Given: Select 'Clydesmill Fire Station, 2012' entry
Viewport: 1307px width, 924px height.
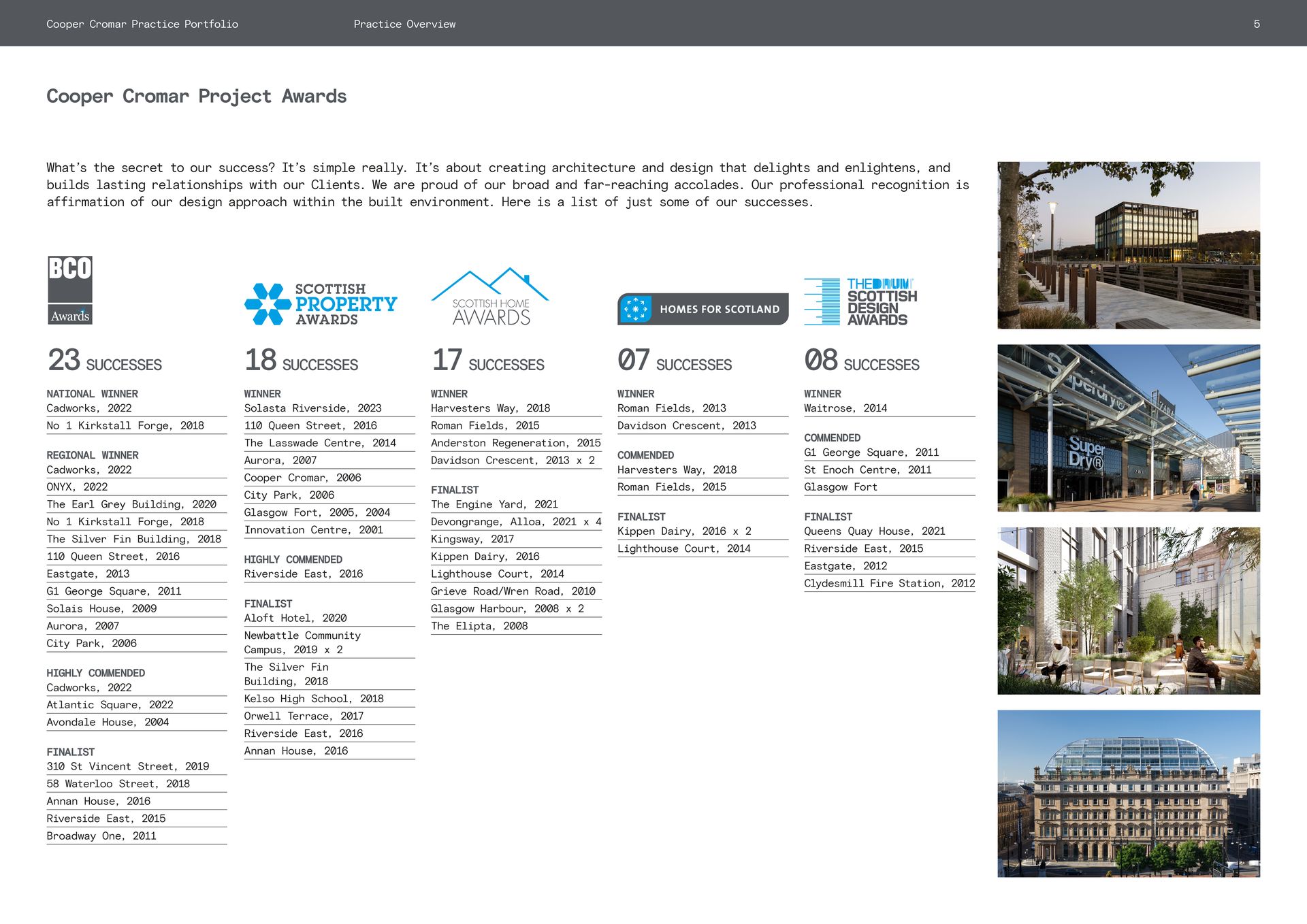Looking at the screenshot, I should pos(890,584).
